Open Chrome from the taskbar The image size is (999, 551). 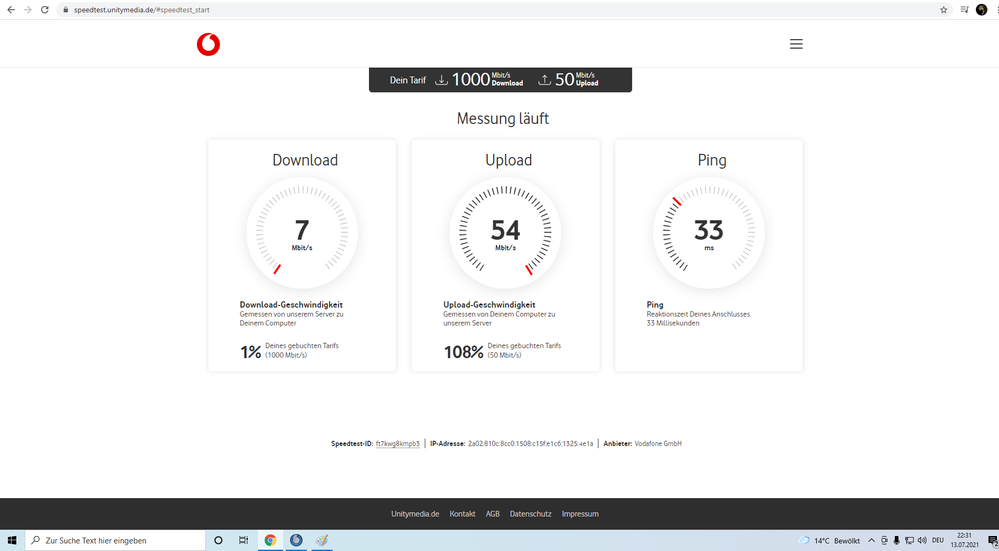pyautogui.click(x=270, y=540)
